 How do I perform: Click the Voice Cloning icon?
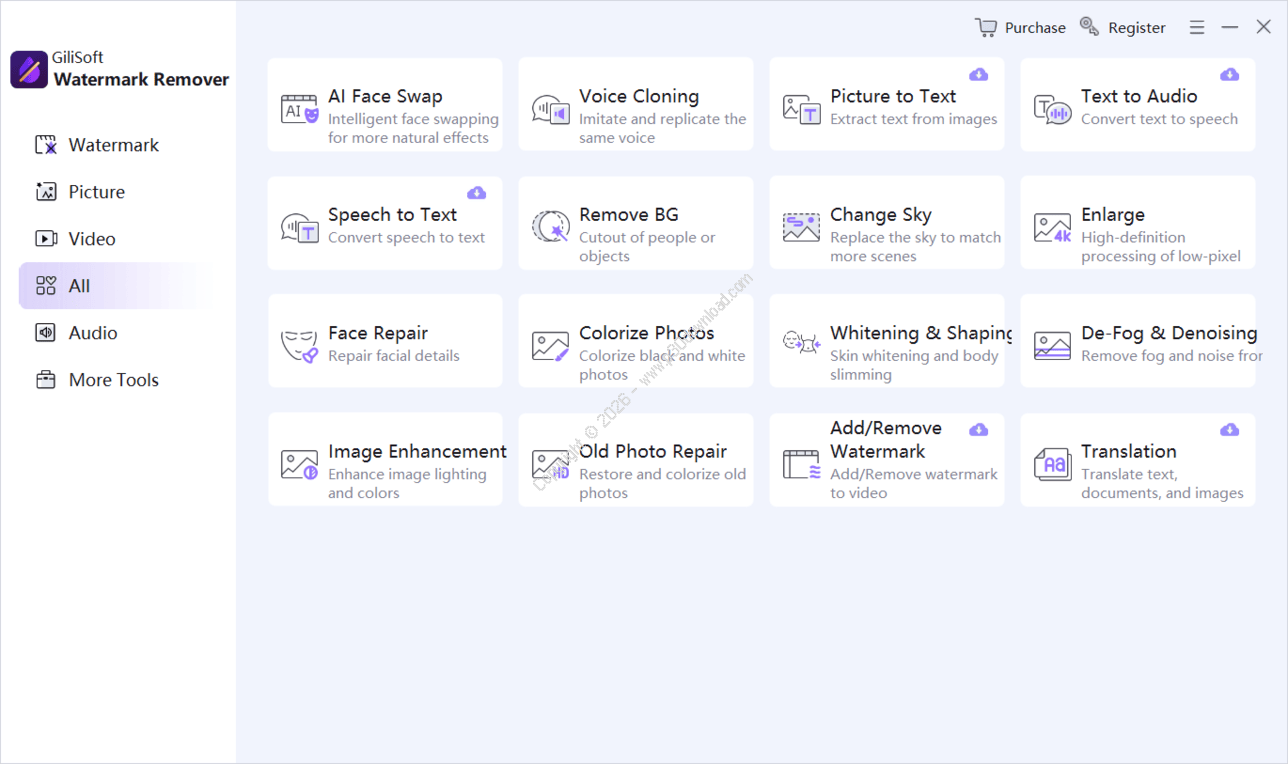[x=550, y=109]
